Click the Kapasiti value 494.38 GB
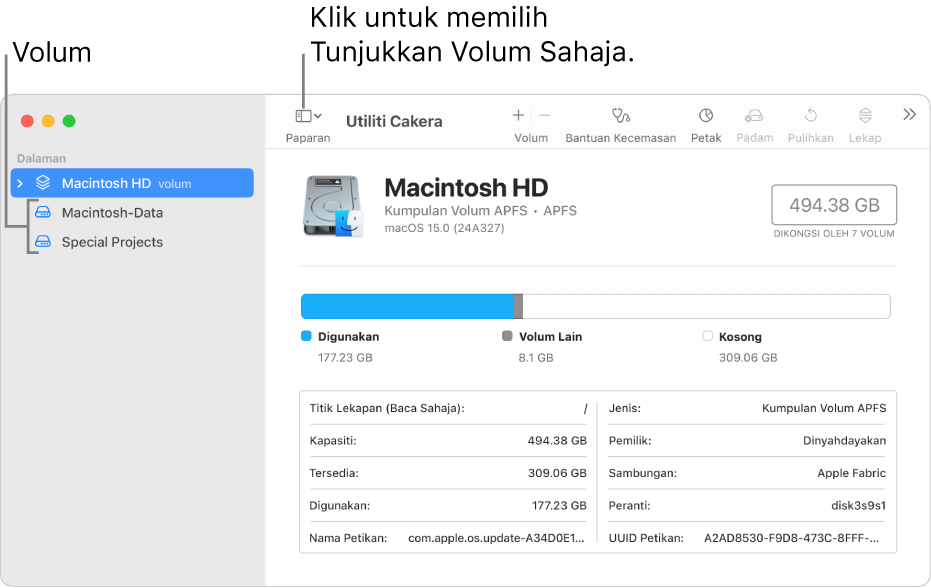 point(557,441)
